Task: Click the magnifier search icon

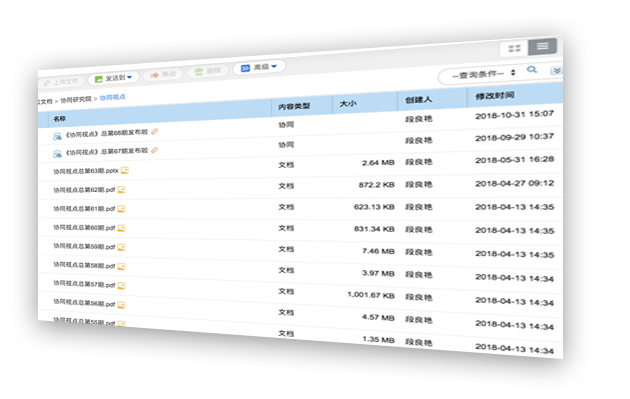Action: 532,70
